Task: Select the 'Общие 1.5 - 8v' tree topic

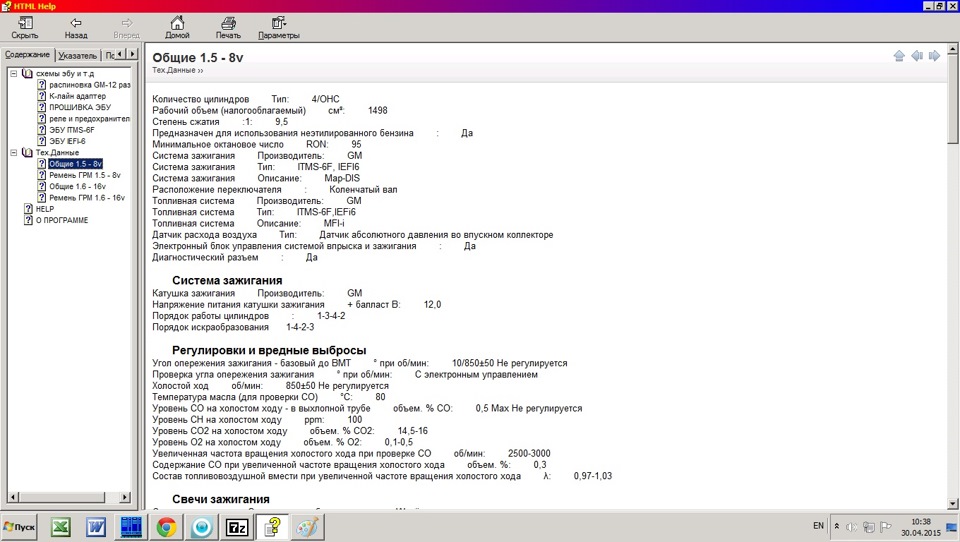Action: 75,164
